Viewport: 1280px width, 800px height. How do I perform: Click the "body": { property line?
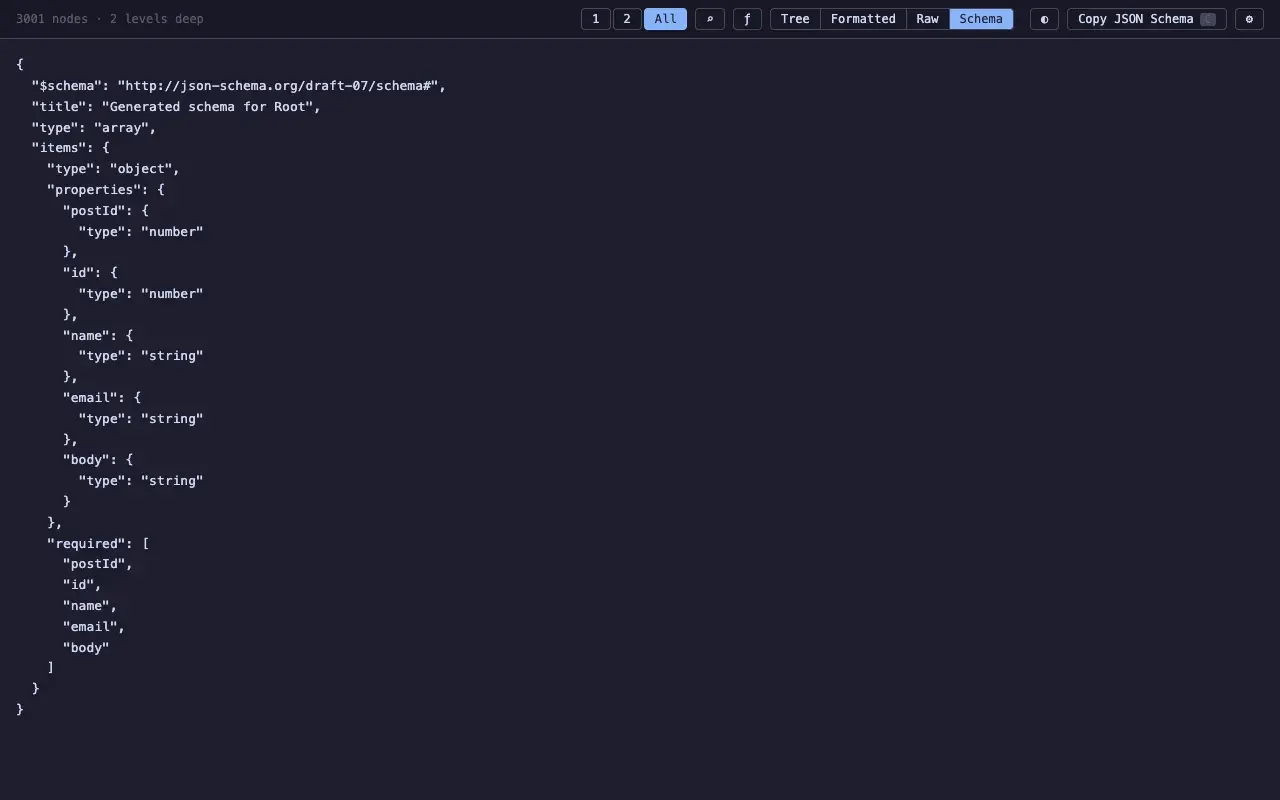click(x=98, y=460)
